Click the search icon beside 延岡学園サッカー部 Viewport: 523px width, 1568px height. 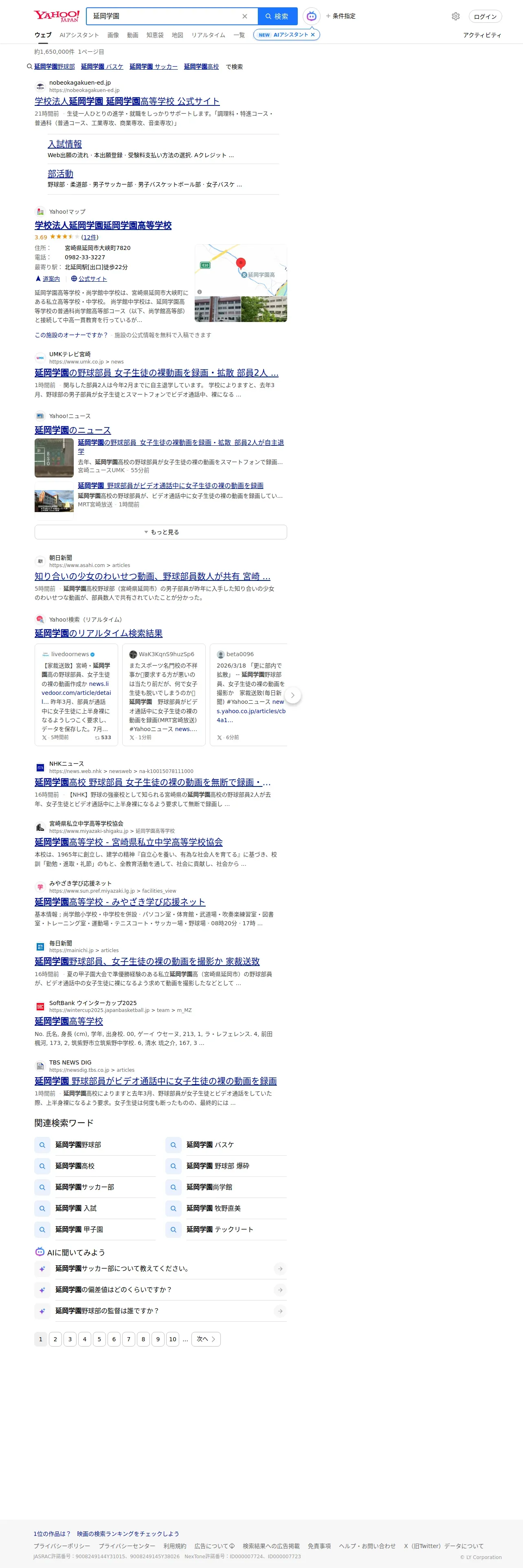tap(42, 1187)
